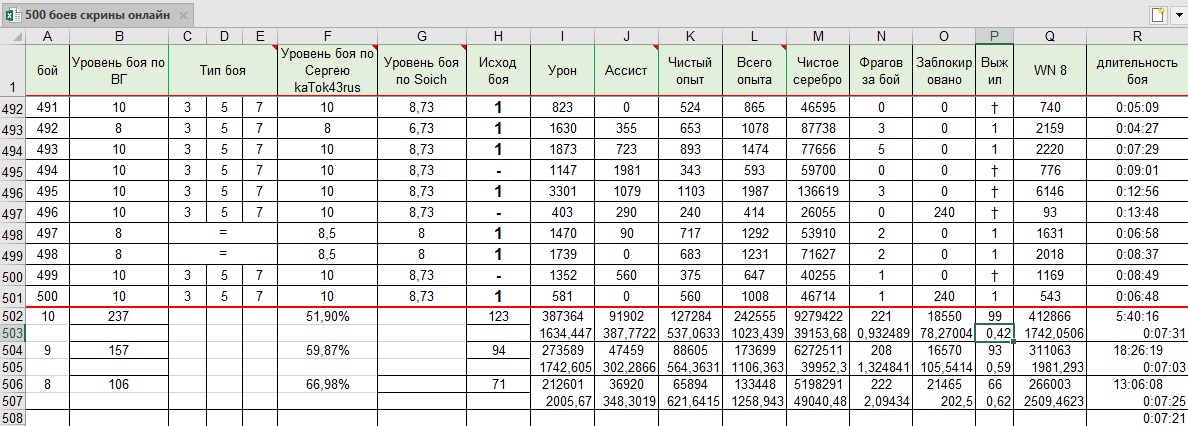The width and height of the screenshot is (1188, 426).
Task: Click the Select All corner triangle
Action: [12, 37]
